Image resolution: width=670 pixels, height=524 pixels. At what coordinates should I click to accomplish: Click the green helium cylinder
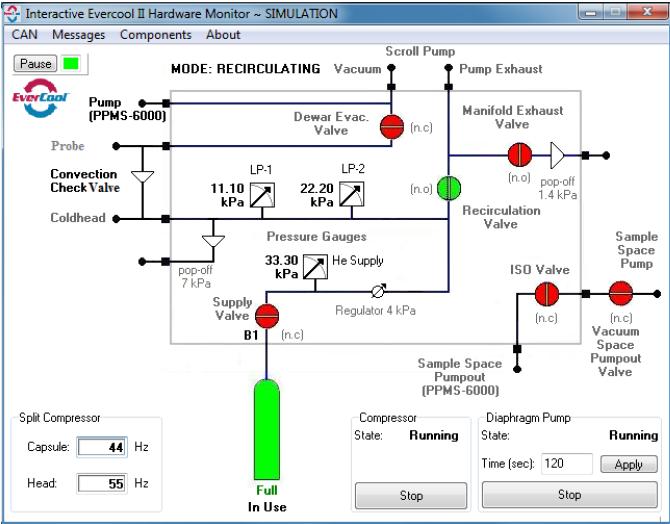click(267, 430)
